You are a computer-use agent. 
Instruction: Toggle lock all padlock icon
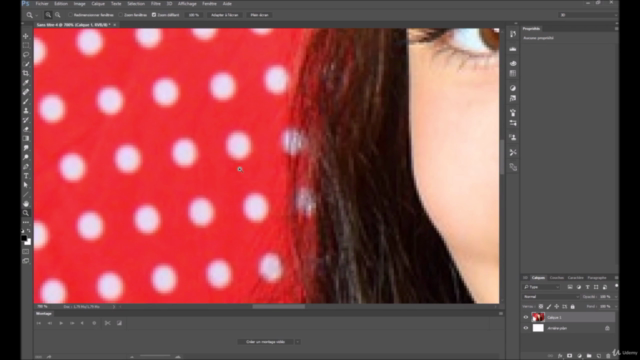(x=573, y=306)
